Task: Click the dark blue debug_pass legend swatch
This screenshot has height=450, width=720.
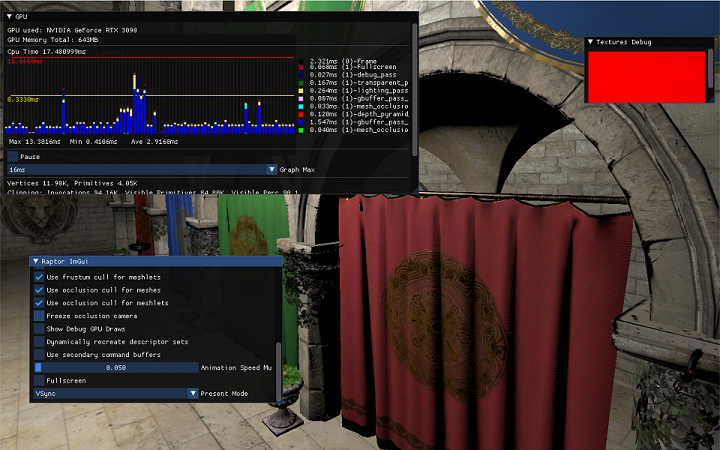Action: point(301,75)
